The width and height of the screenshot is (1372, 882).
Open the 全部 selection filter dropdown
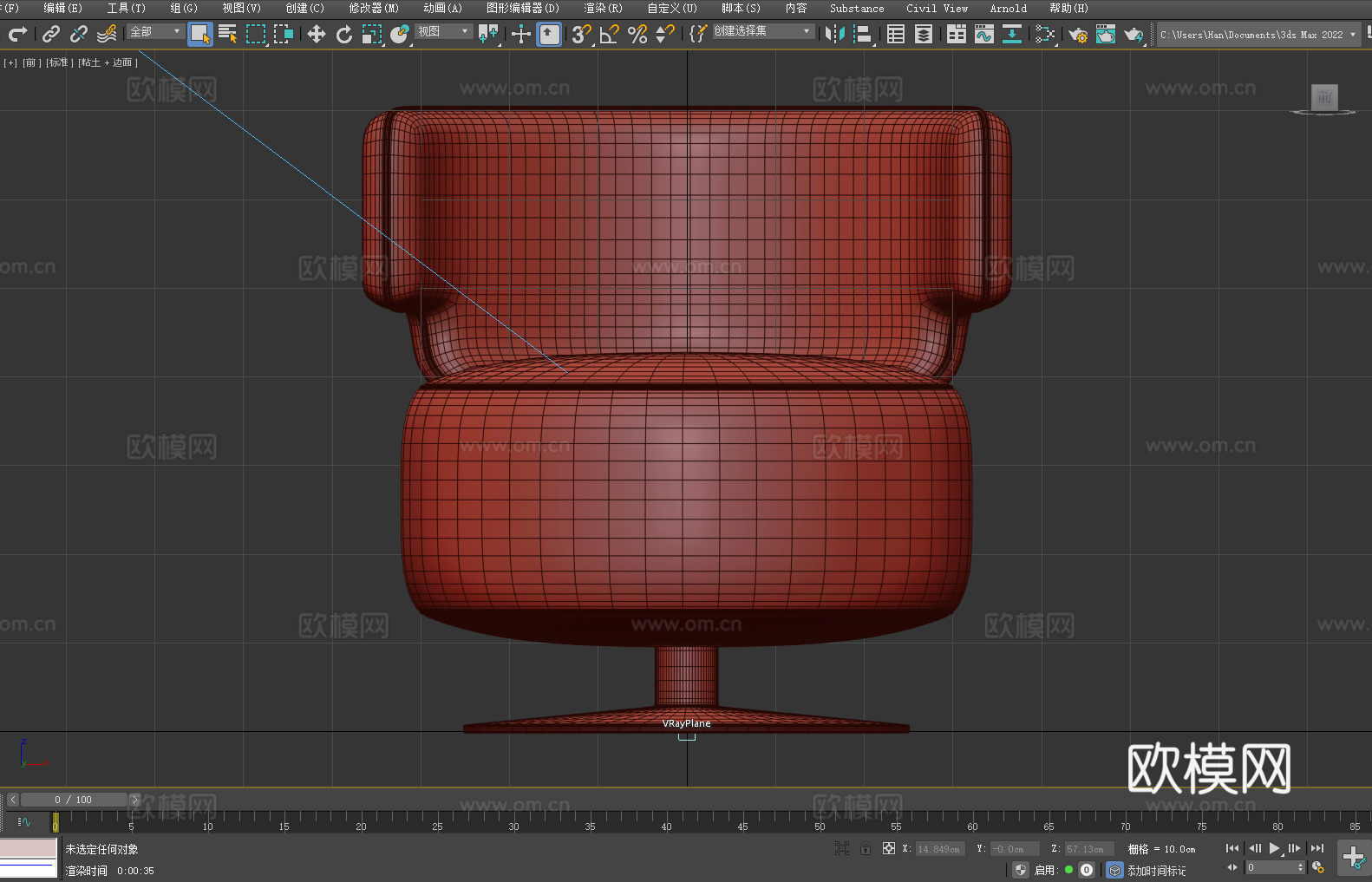coord(155,31)
